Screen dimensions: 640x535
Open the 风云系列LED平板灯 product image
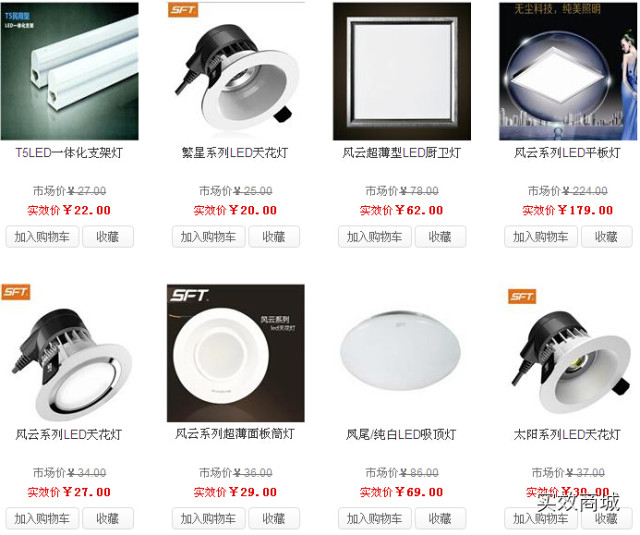pyautogui.click(x=568, y=71)
